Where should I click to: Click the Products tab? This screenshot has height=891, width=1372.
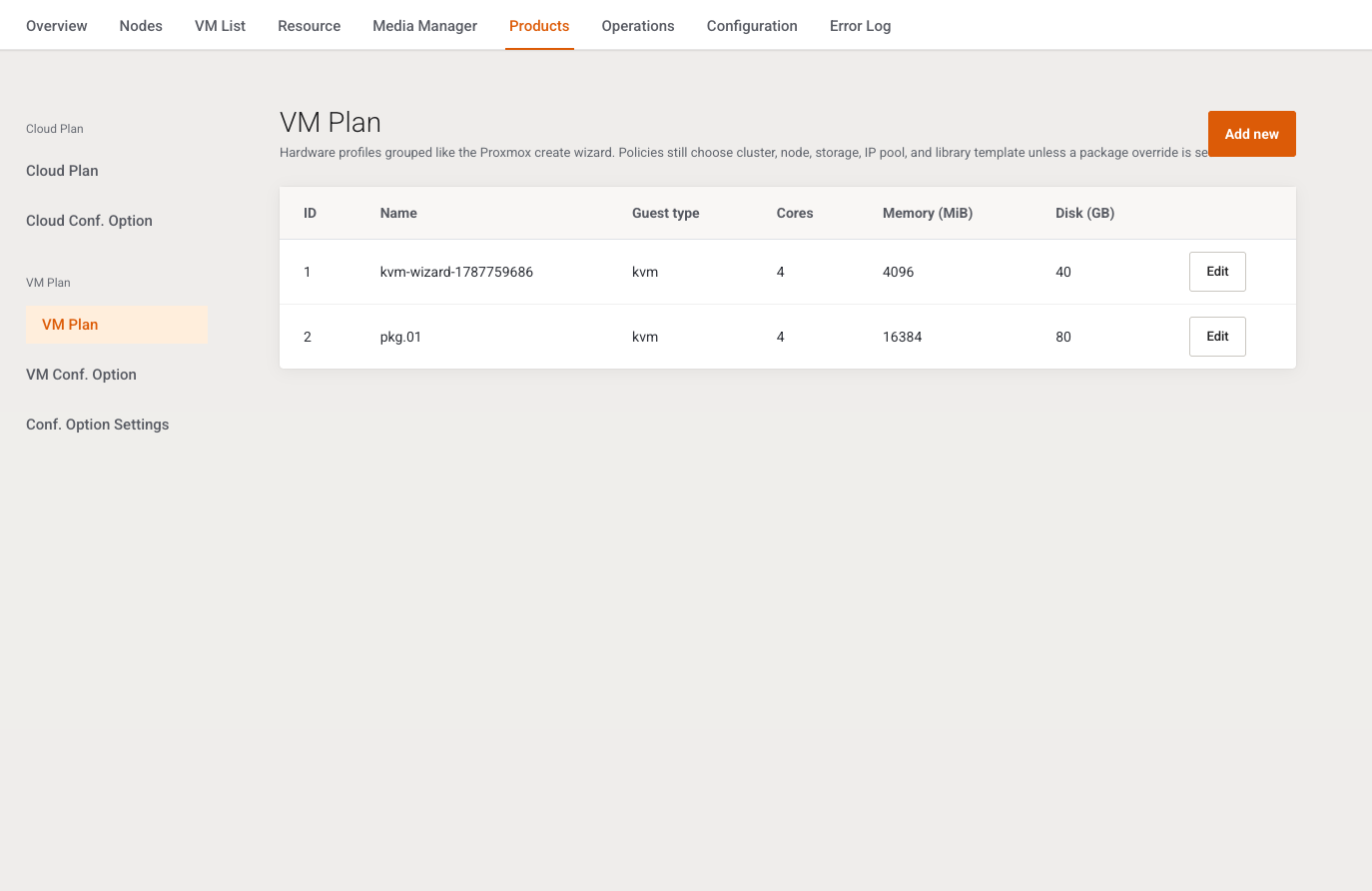coord(539,26)
